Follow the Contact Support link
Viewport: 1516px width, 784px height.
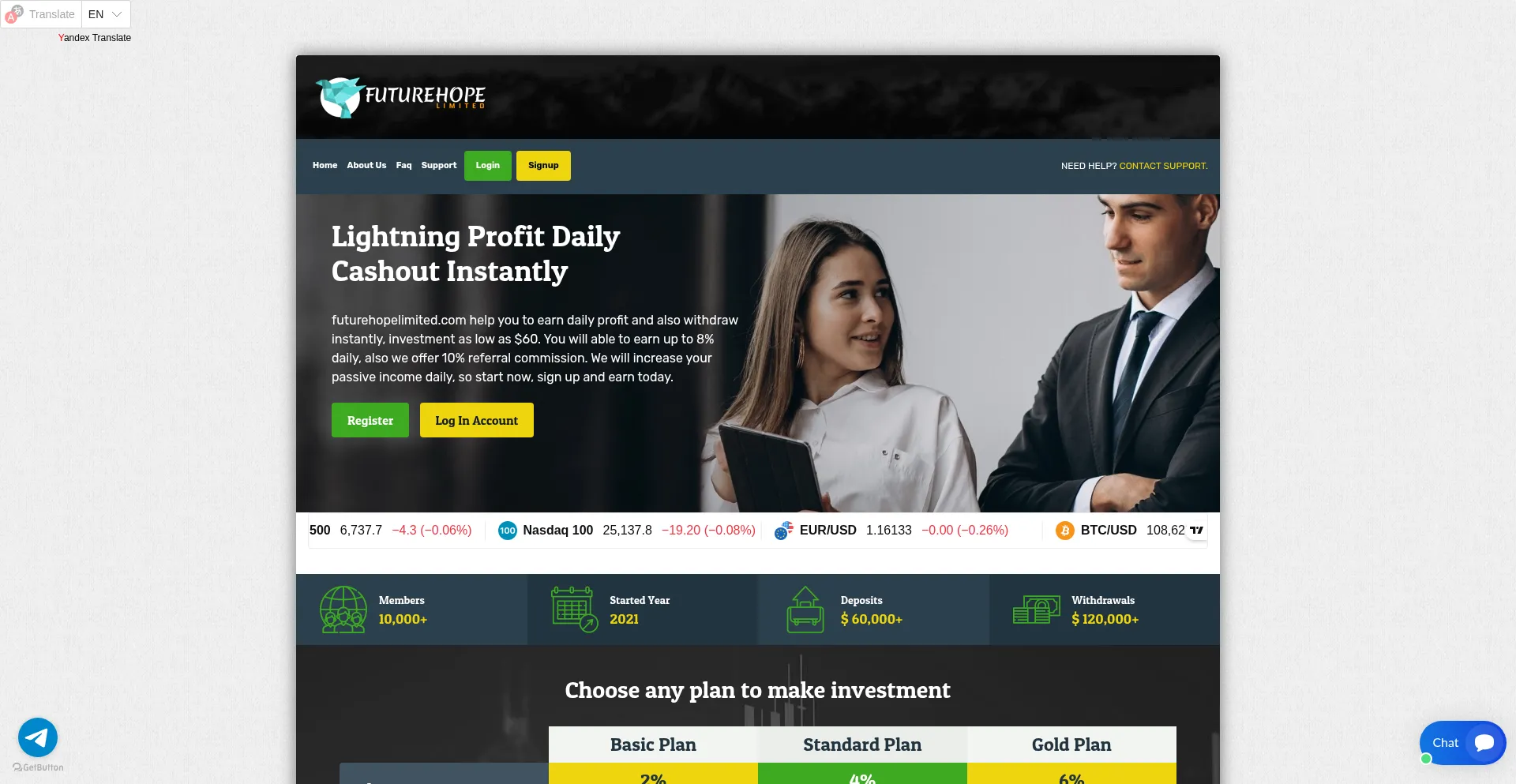point(1163,167)
